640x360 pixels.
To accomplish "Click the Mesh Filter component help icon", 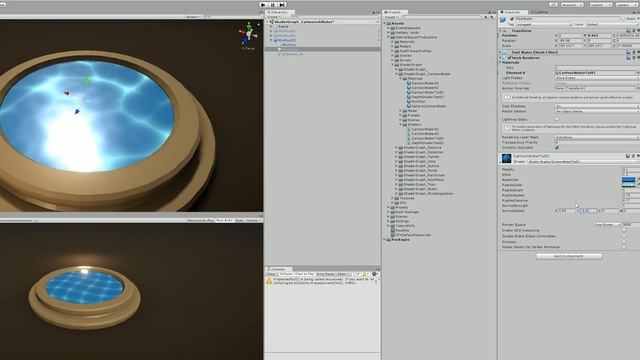I will click(629, 52).
